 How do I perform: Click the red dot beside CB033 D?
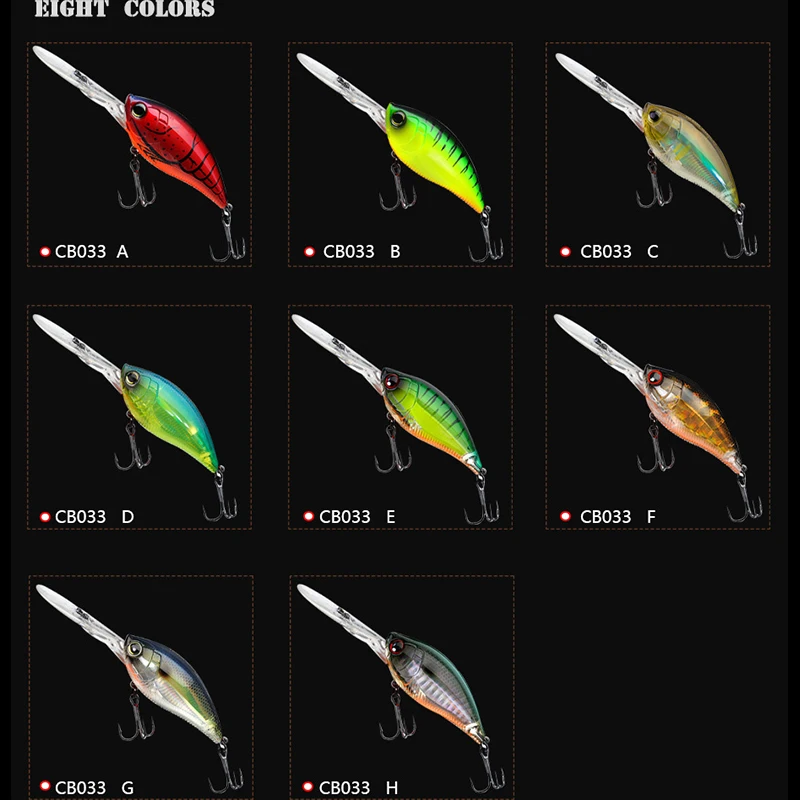click(45, 517)
